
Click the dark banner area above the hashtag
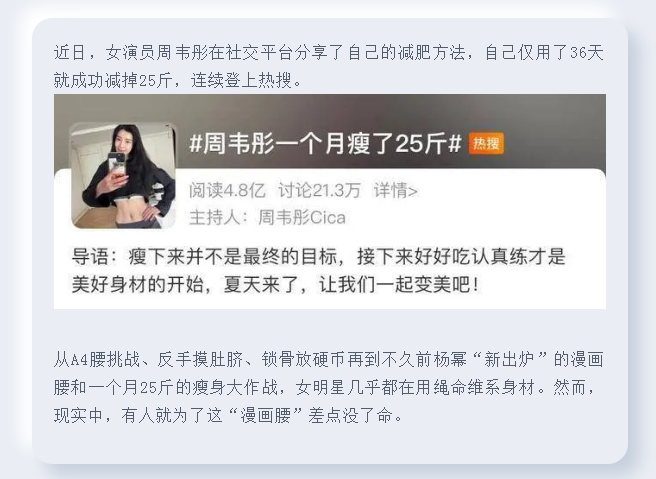point(330,108)
